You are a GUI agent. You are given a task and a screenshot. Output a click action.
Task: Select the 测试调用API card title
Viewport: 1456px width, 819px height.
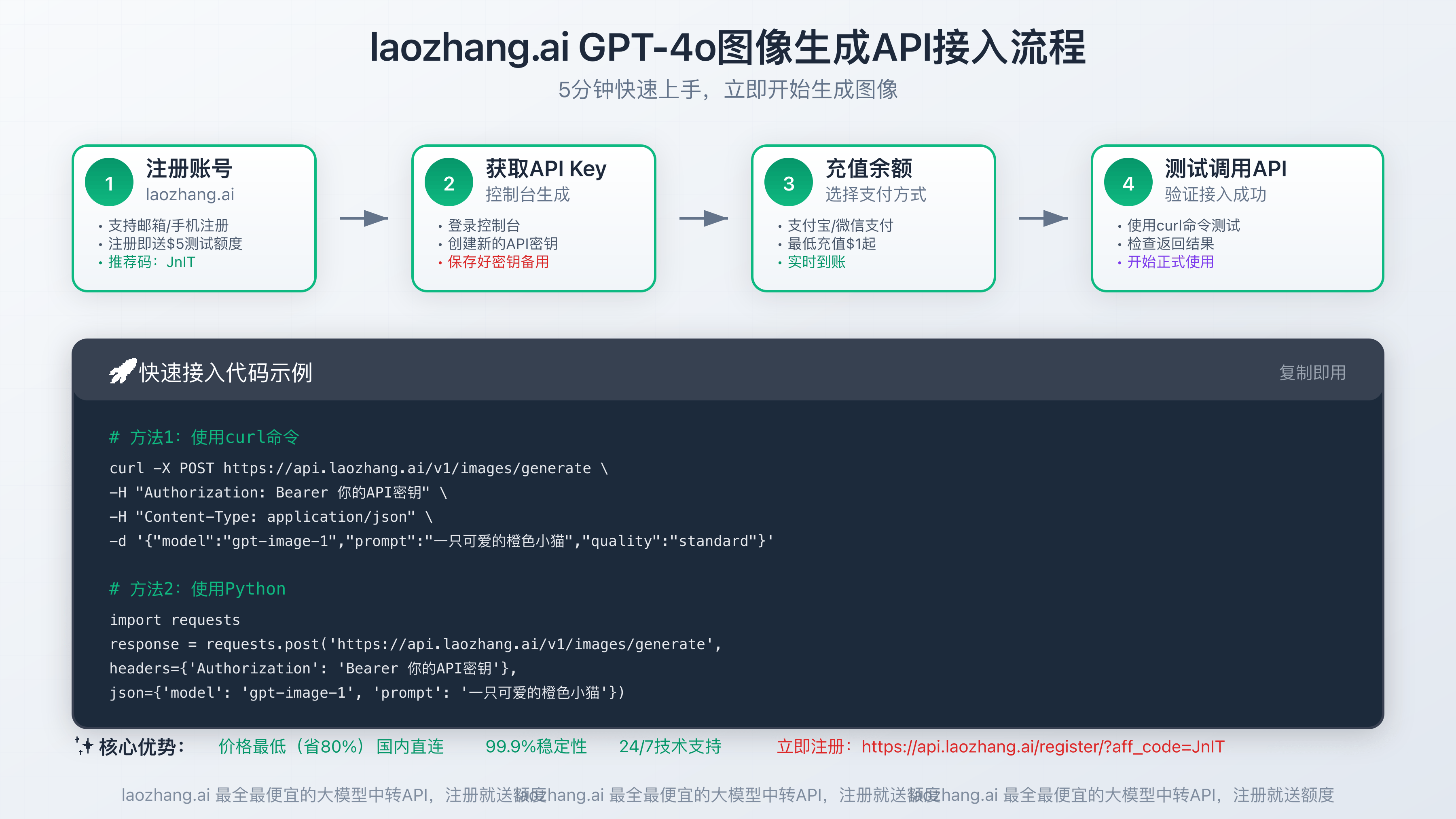point(1225,168)
